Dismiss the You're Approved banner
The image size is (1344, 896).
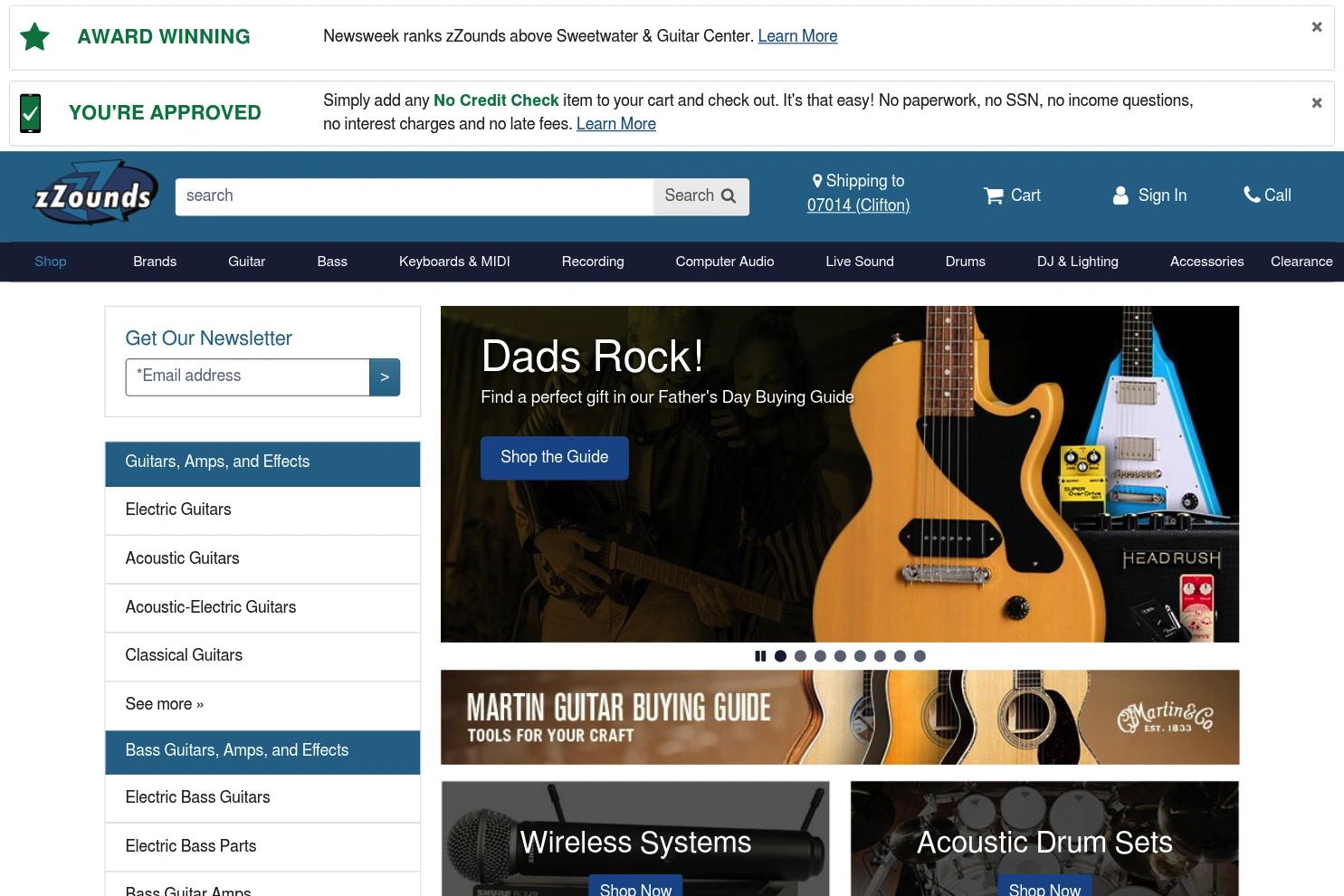pos(1317,103)
